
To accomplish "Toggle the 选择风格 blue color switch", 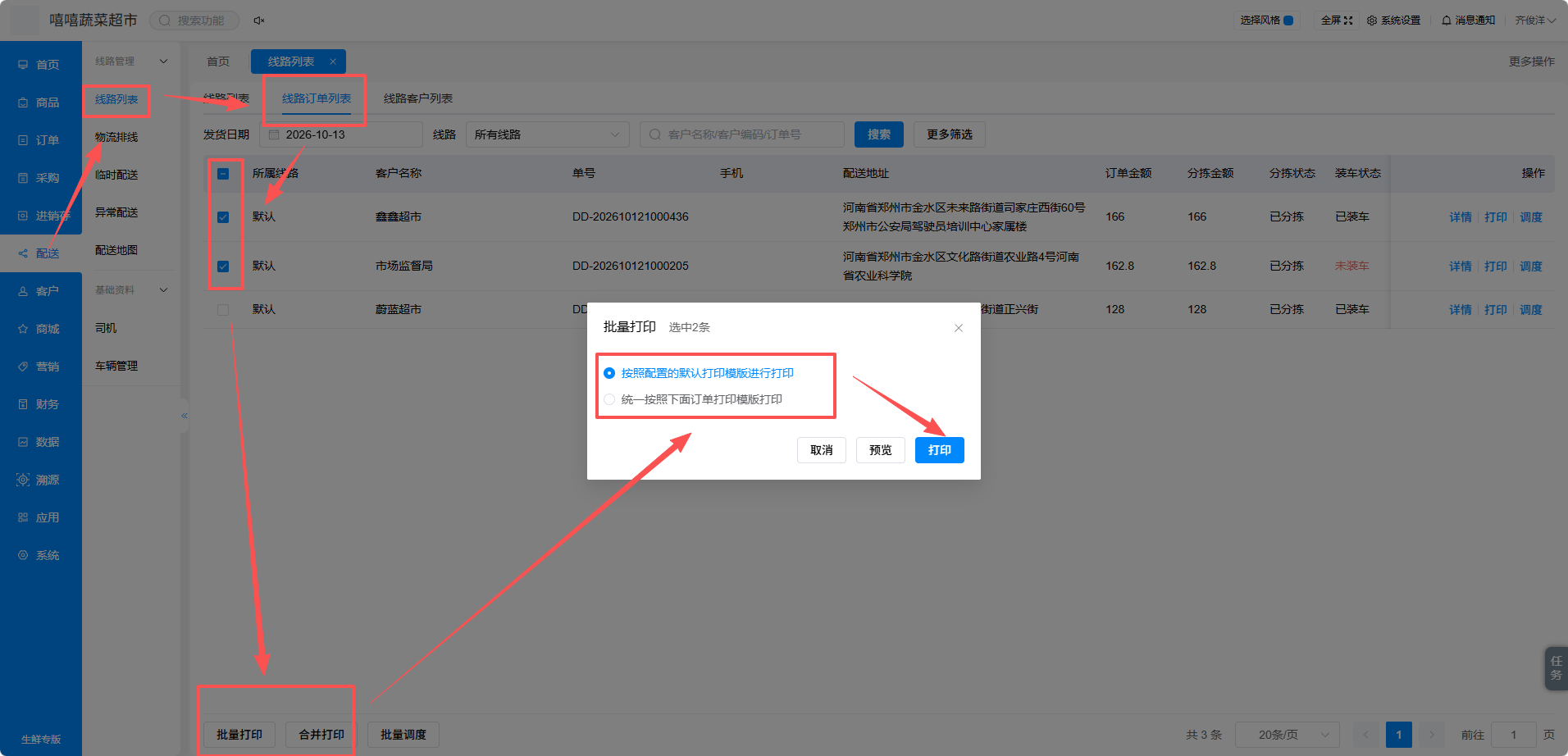I will pos(1288,20).
